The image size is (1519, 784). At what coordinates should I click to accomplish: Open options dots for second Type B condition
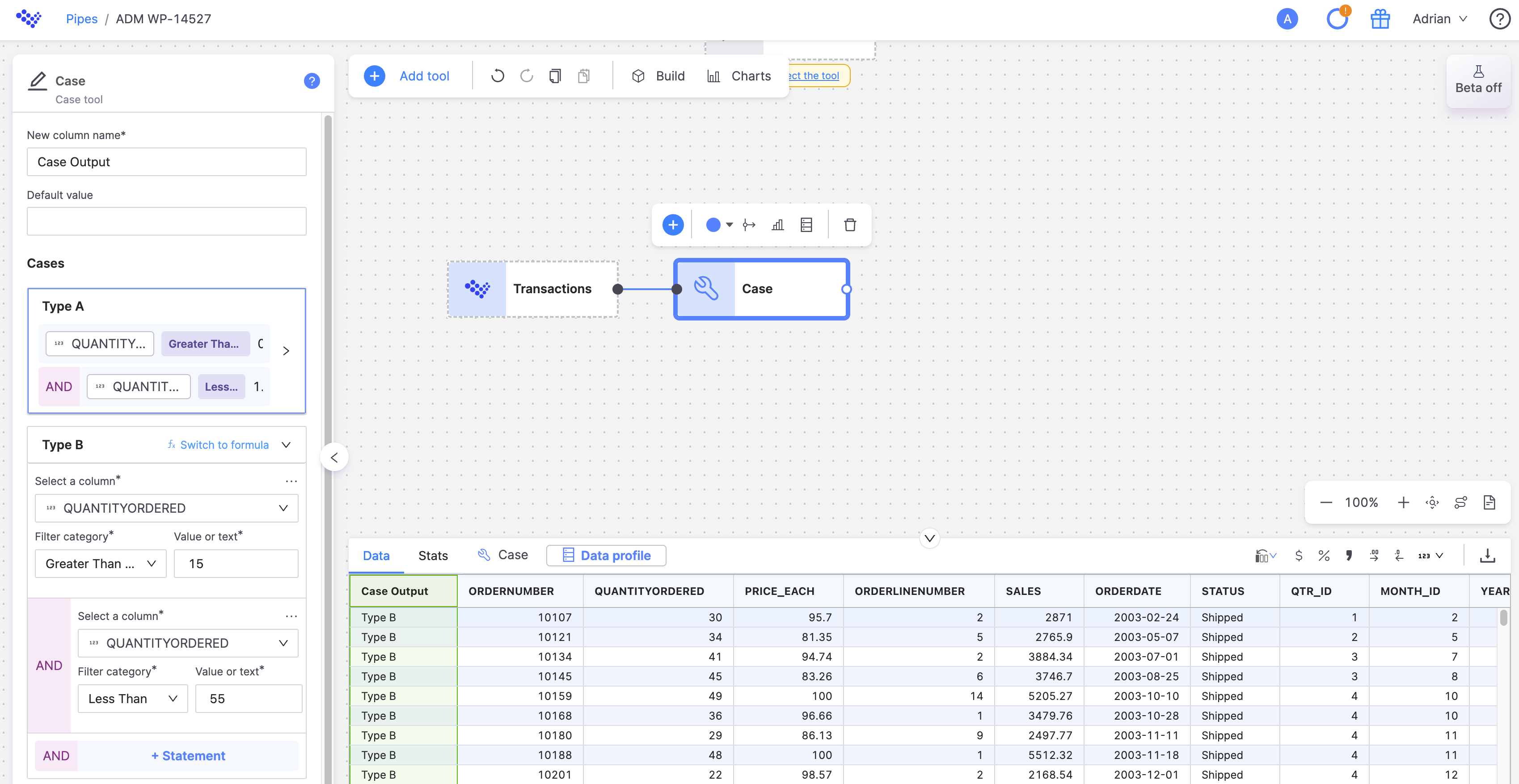(x=291, y=616)
